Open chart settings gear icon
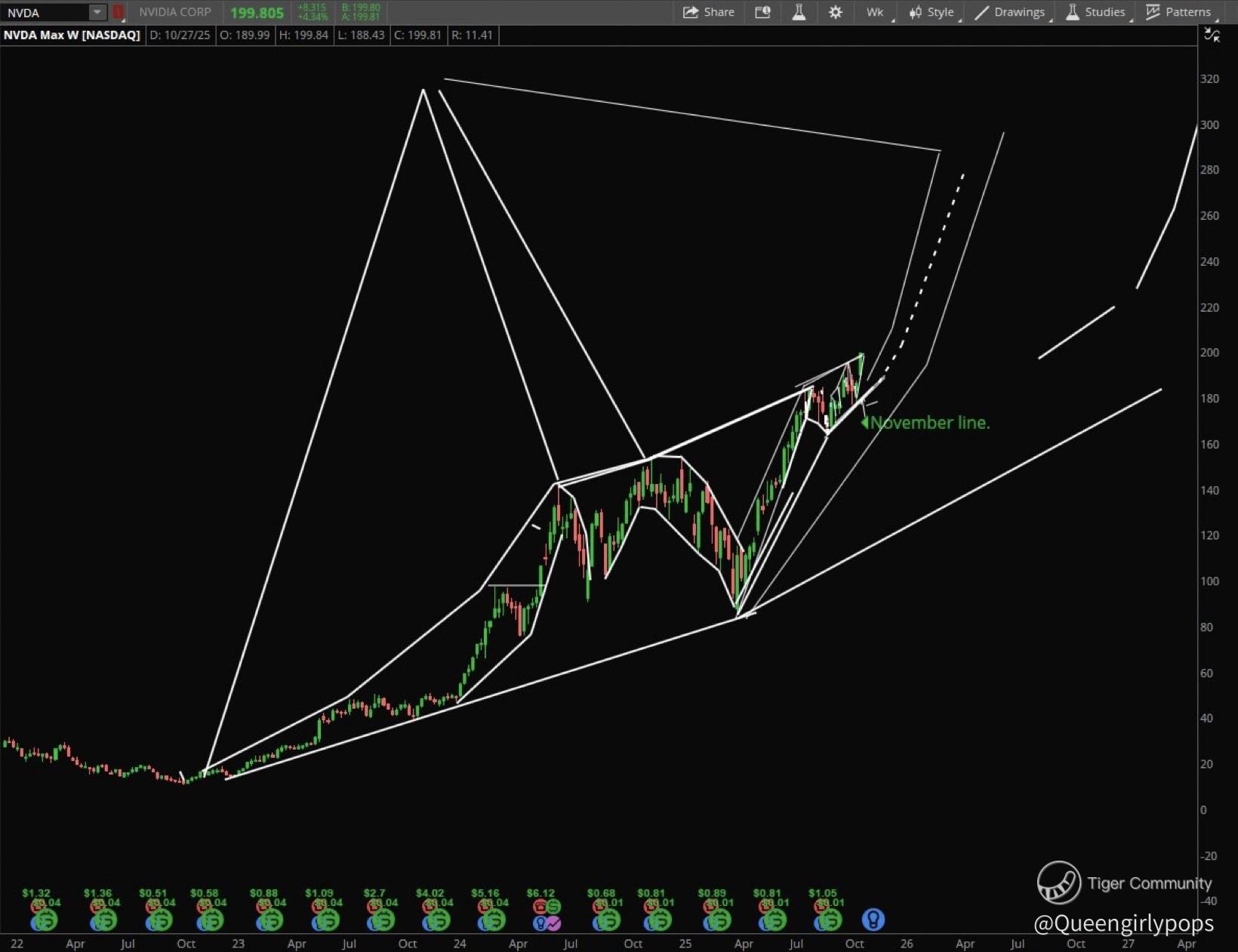 coord(835,12)
